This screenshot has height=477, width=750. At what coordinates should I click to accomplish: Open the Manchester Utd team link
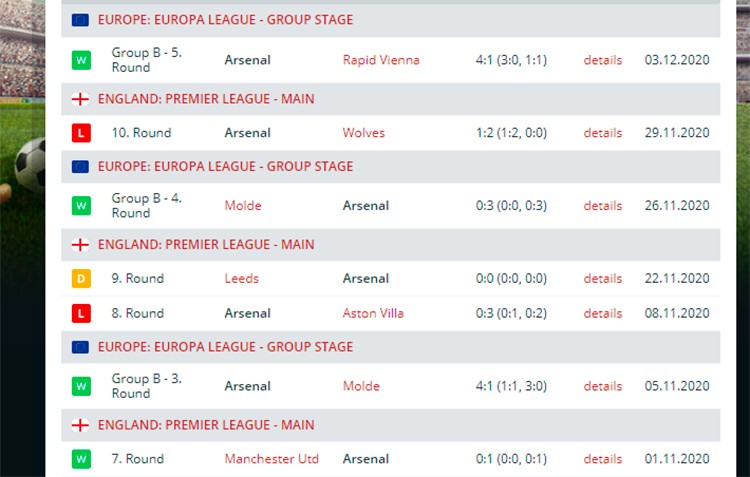click(x=272, y=459)
